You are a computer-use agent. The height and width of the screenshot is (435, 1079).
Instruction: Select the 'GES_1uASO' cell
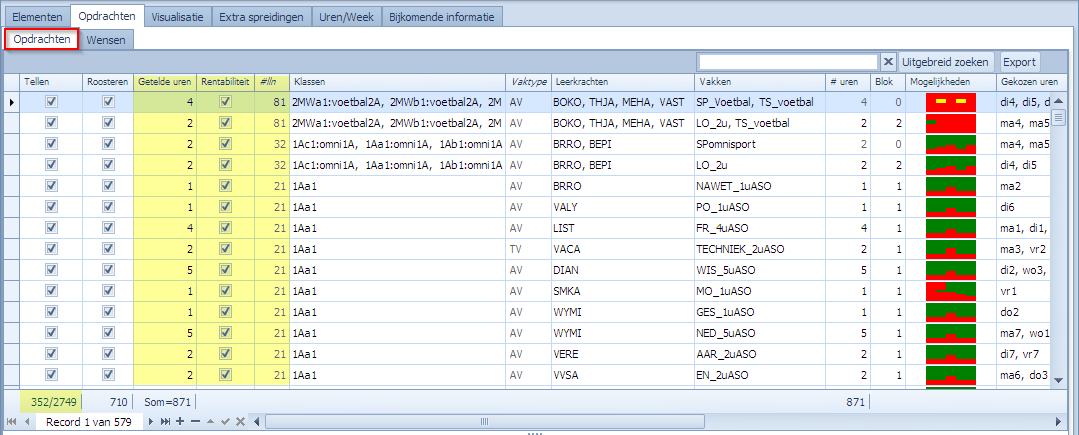(758, 312)
